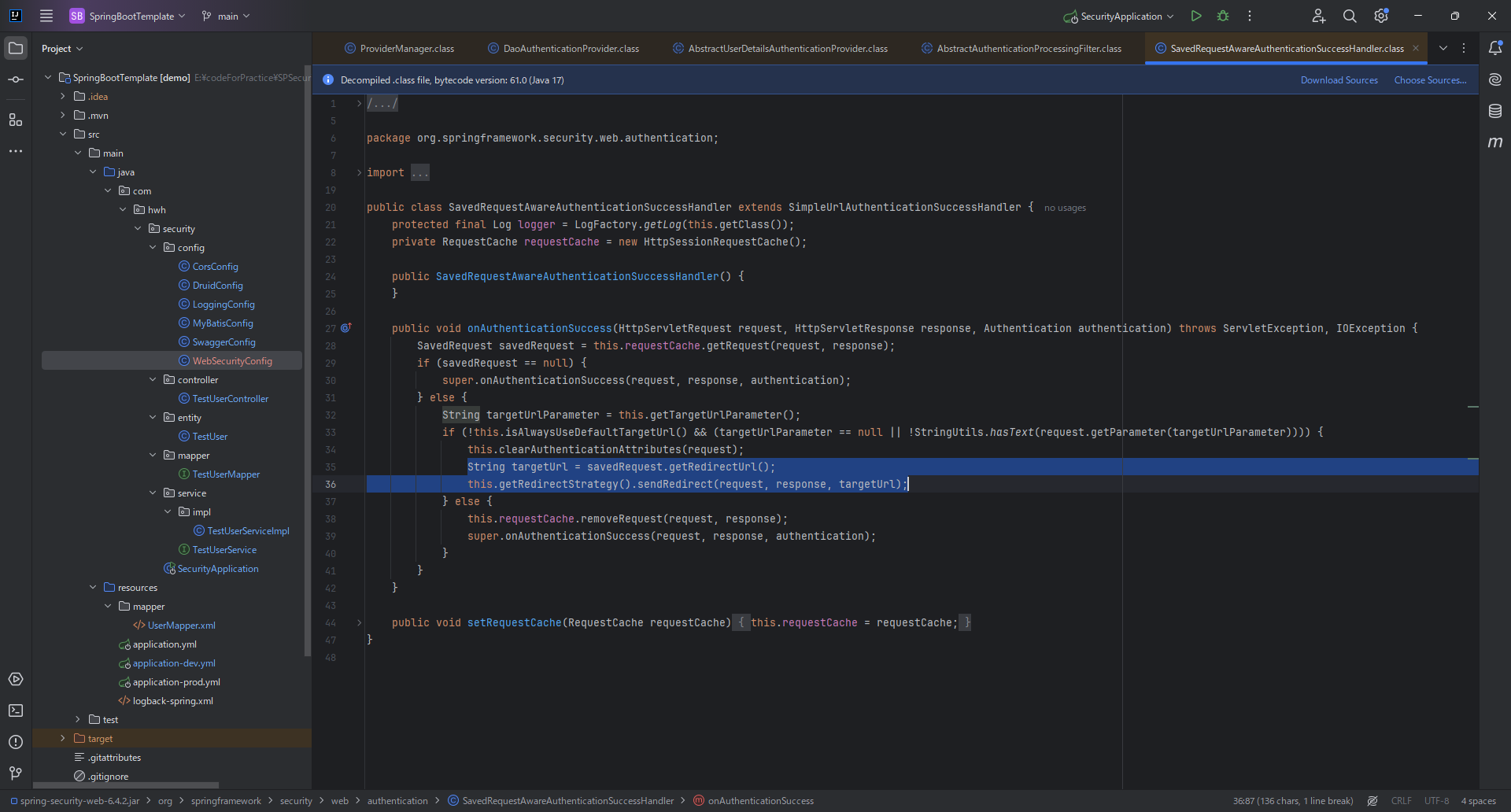Open the main menu hamburger icon

click(46, 16)
